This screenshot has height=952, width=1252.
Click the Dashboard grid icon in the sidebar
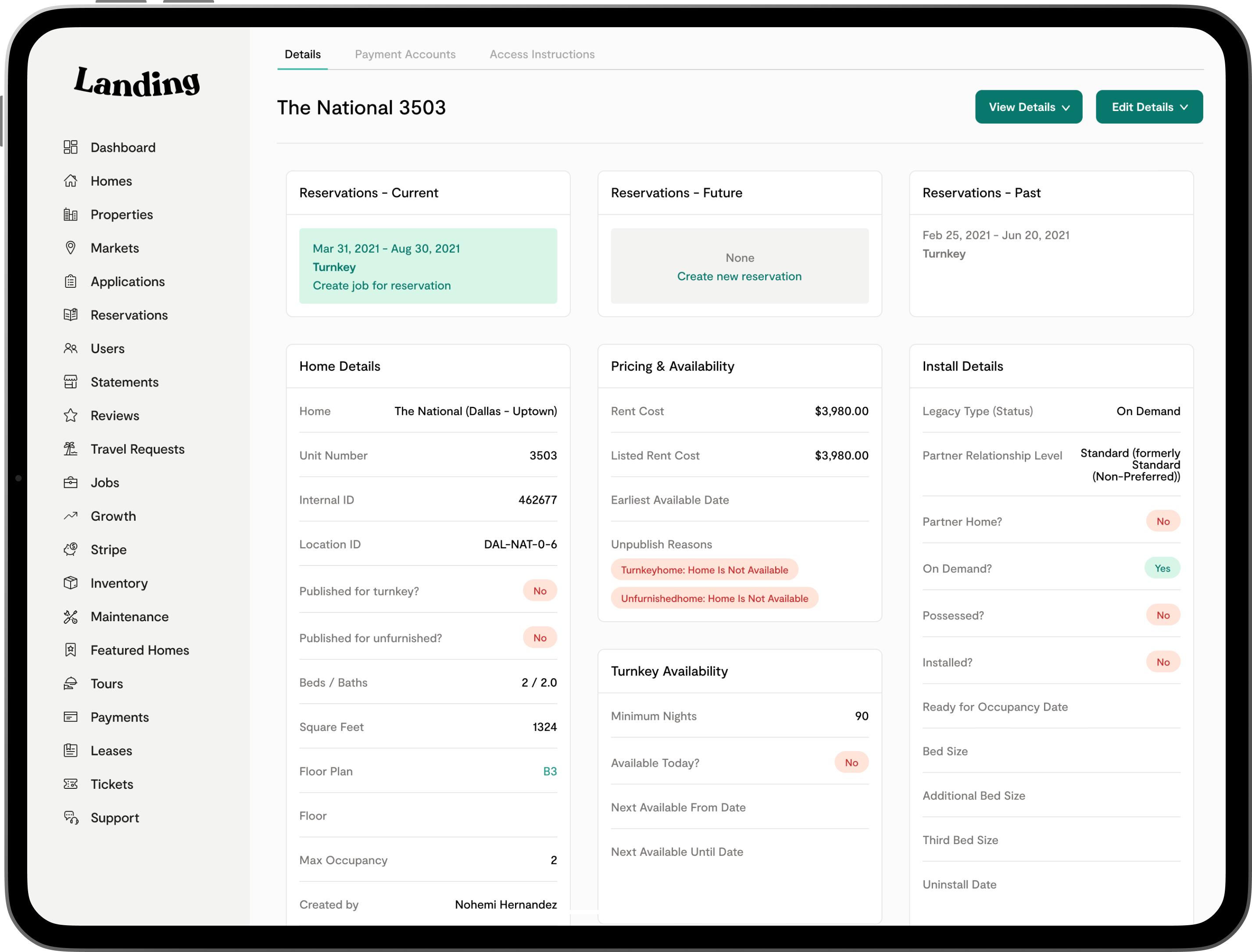[x=70, y=147]
